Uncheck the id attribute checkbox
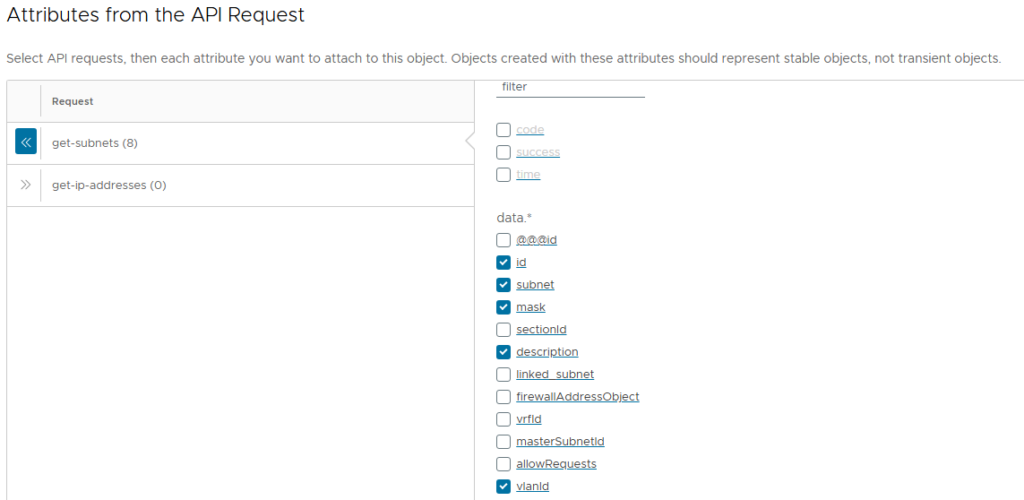This screenshot has width=1024, height=500. (x=503, y=262)
